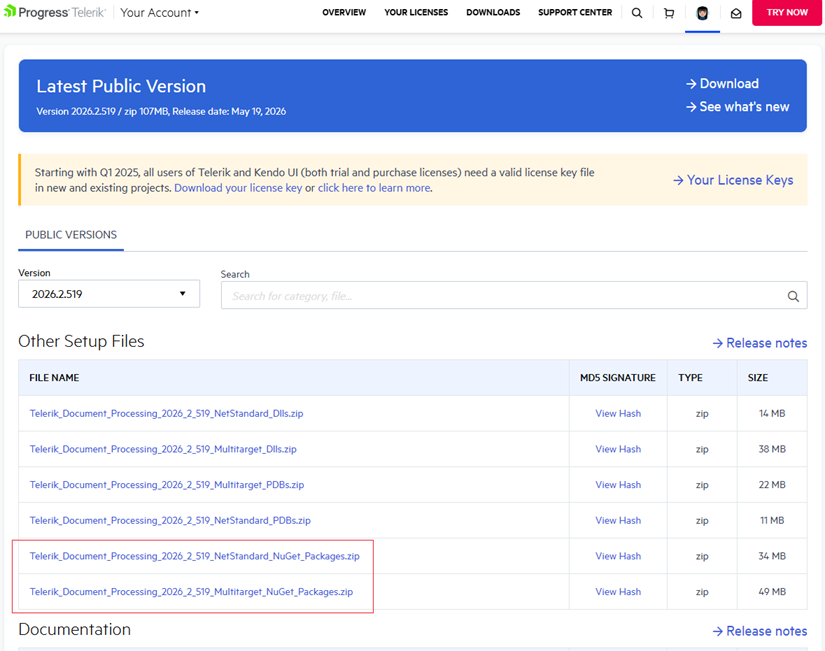
Task: Download Multitarget_NuGet_Packages.zip file
Action: click(x=191, y=592)
